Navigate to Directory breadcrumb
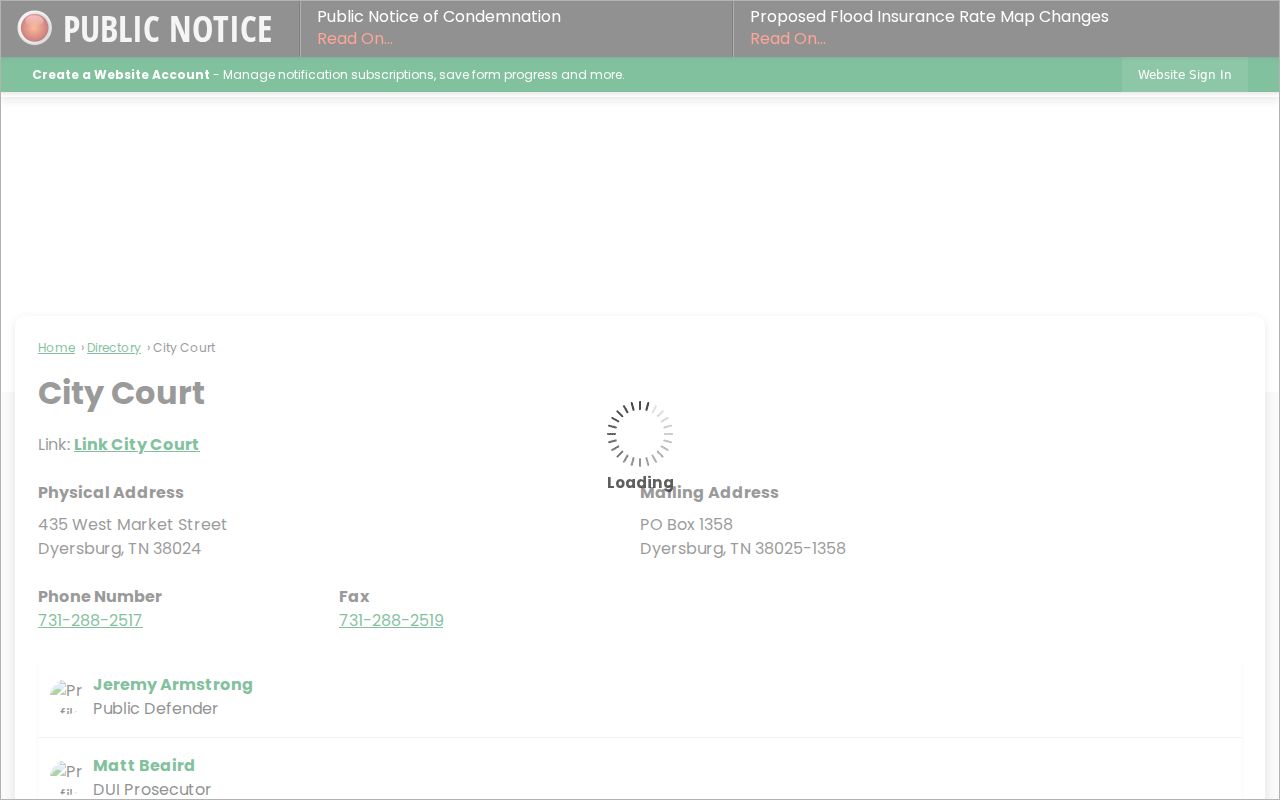The image size is (1280, 800). pos(114,348)
